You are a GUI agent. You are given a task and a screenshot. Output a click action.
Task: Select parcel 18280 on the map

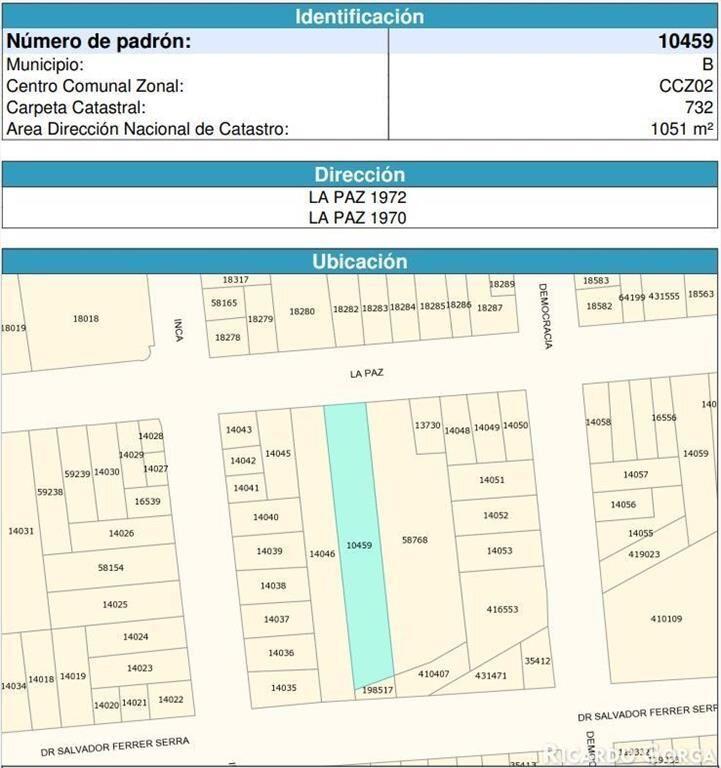click(302, 312)
